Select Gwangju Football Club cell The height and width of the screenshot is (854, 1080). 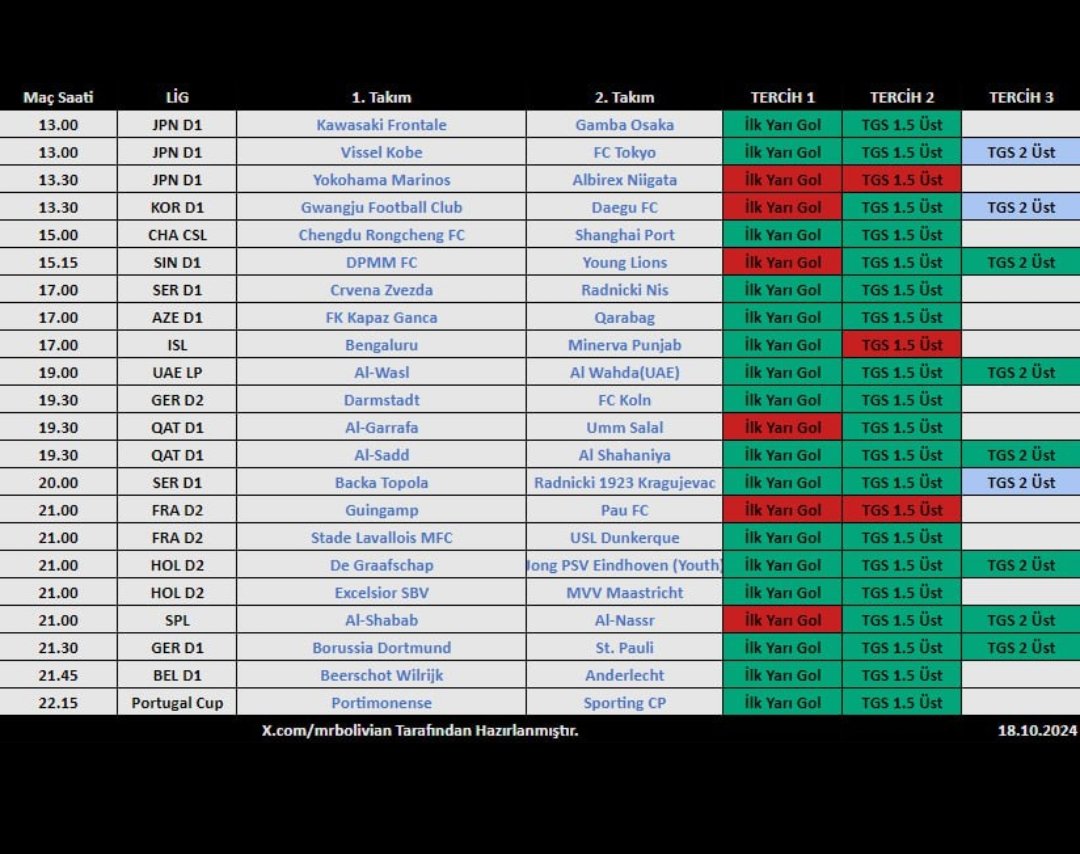click(x=381, y=207)
